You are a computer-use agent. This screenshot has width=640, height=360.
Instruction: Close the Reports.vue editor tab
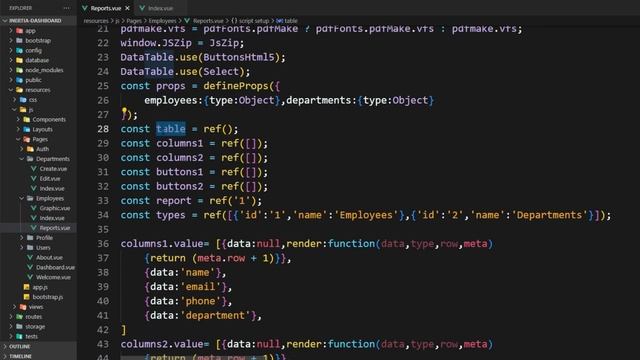tap(127, 8)
